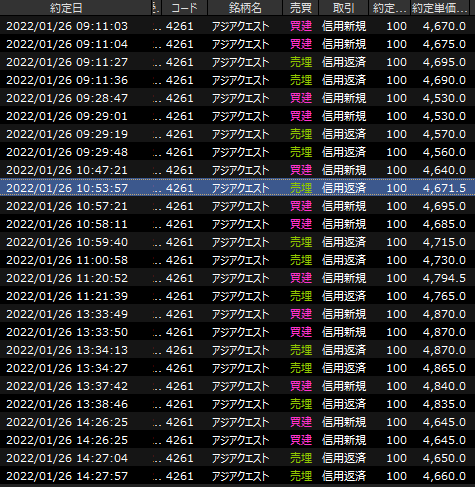Click アジアクエスト in the 14:27:57 row
This screenshot has width=475, height=487.
point(240,476)
